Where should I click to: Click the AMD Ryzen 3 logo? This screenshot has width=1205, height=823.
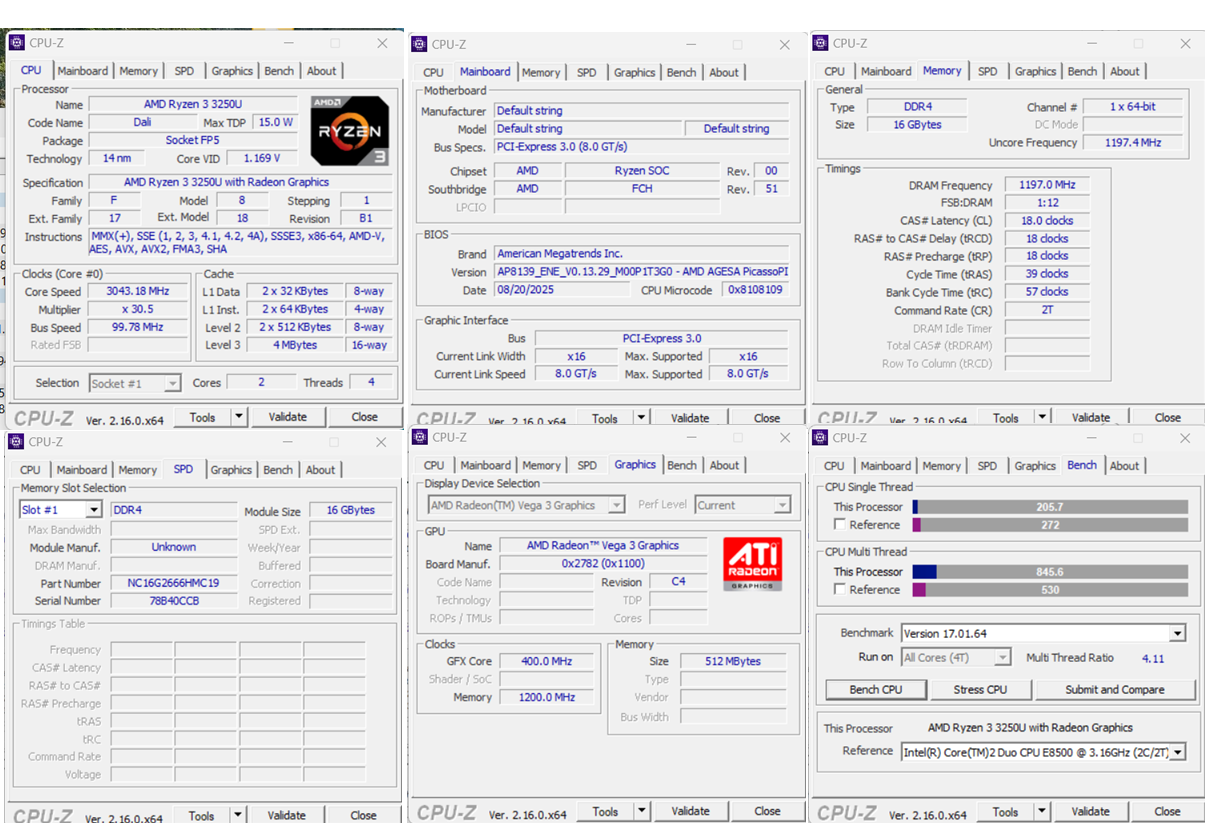(x=349, y=130)
